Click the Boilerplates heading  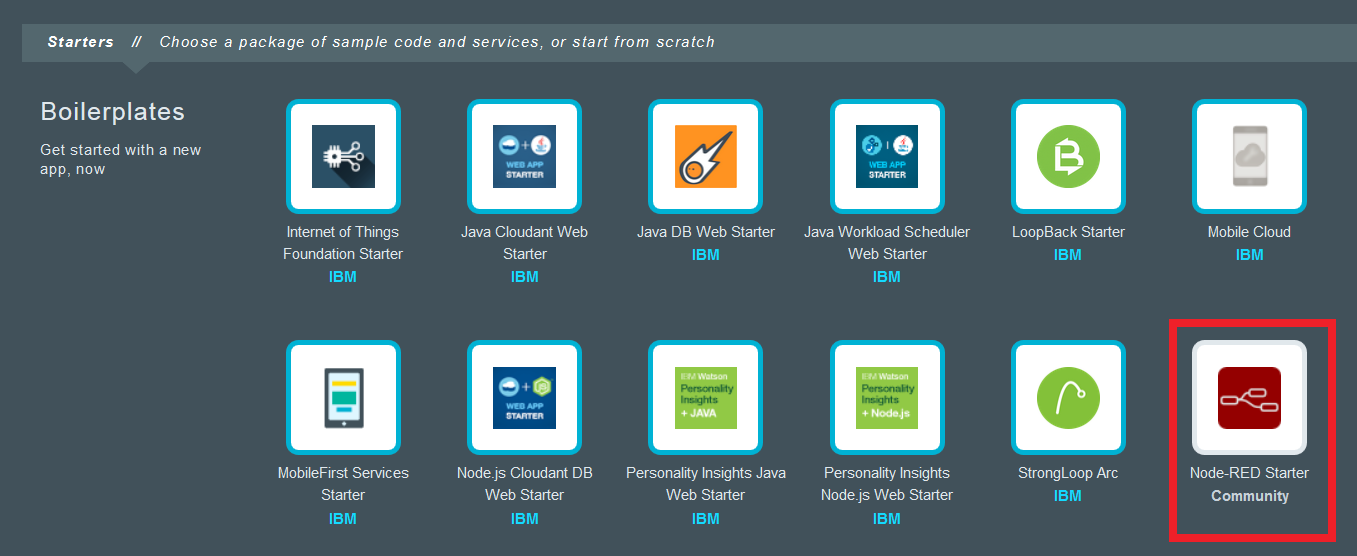pyautogui.click(x=113, y=111)
